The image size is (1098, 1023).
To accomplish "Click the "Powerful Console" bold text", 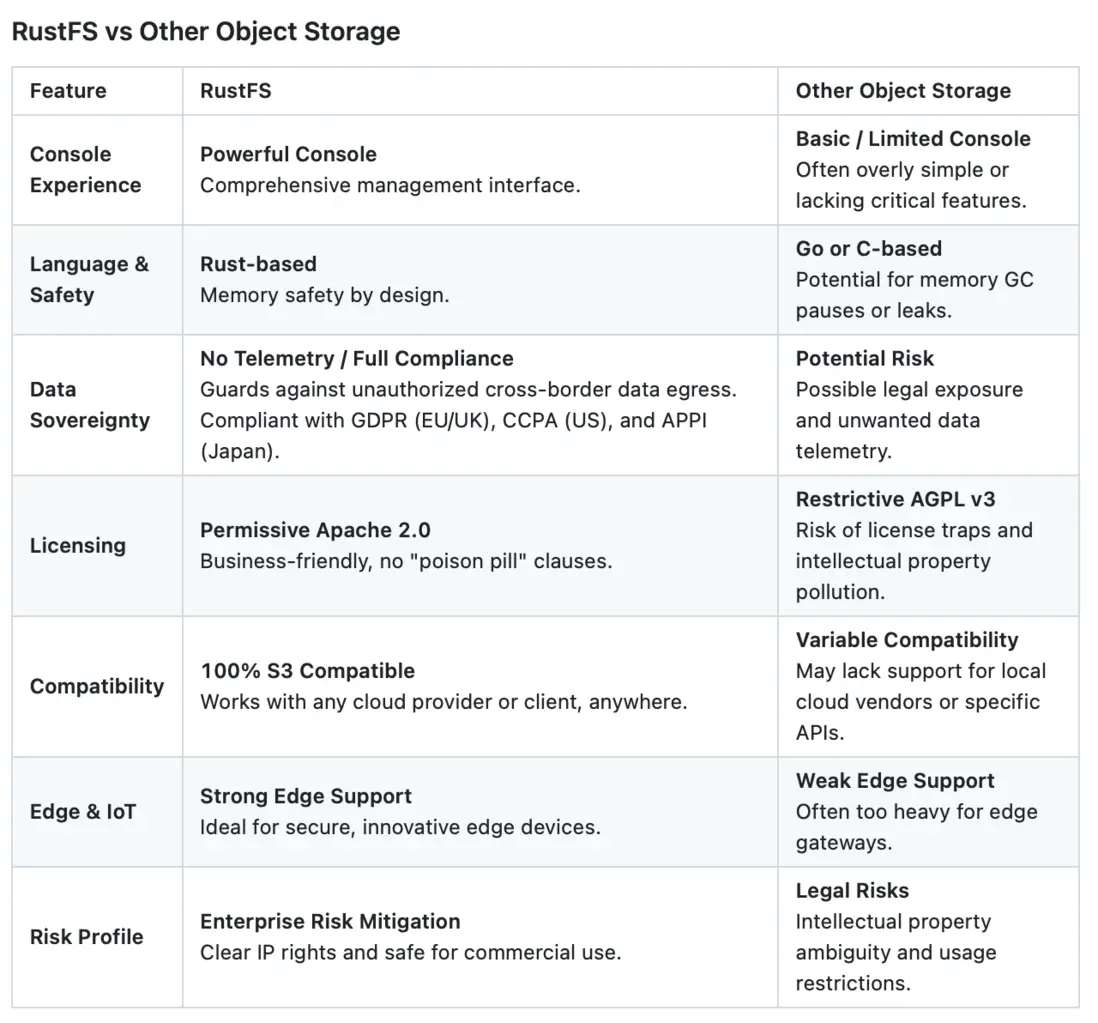I will click(288, 154).
